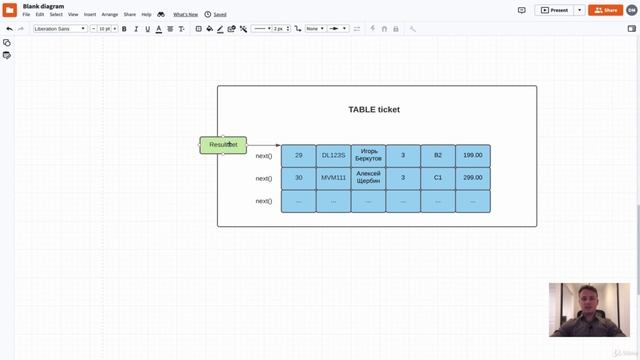This screenshot has width=640, height=360.
Task: Open the font size dropdown arrow
Action: coord(115,29)
